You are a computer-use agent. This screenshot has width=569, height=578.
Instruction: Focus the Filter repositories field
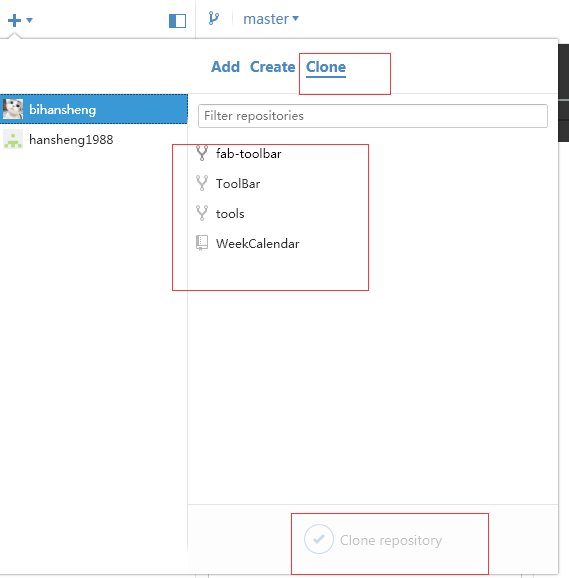(373, 116)
